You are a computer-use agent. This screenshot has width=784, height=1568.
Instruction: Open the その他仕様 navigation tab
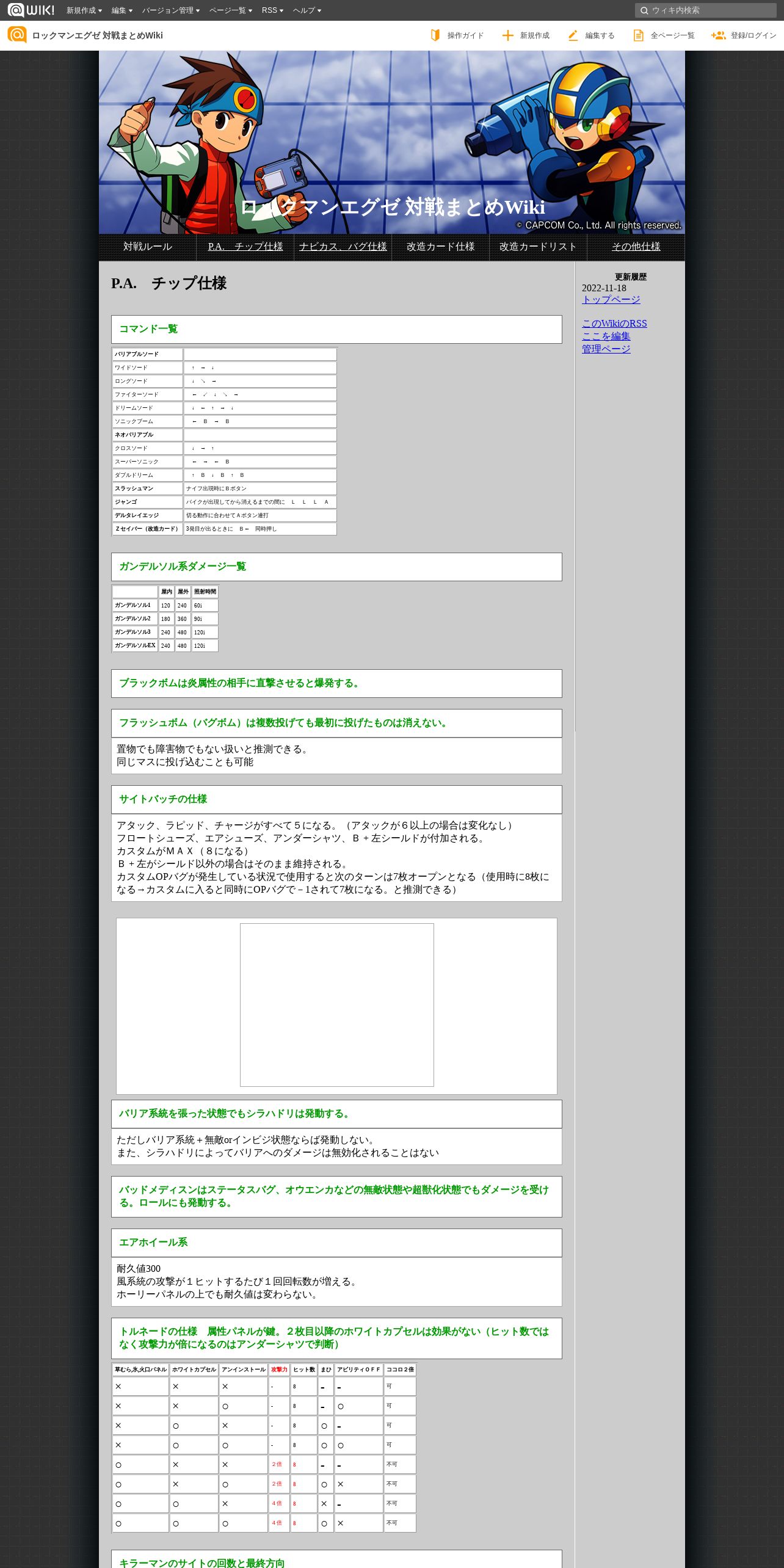(636, 247)
